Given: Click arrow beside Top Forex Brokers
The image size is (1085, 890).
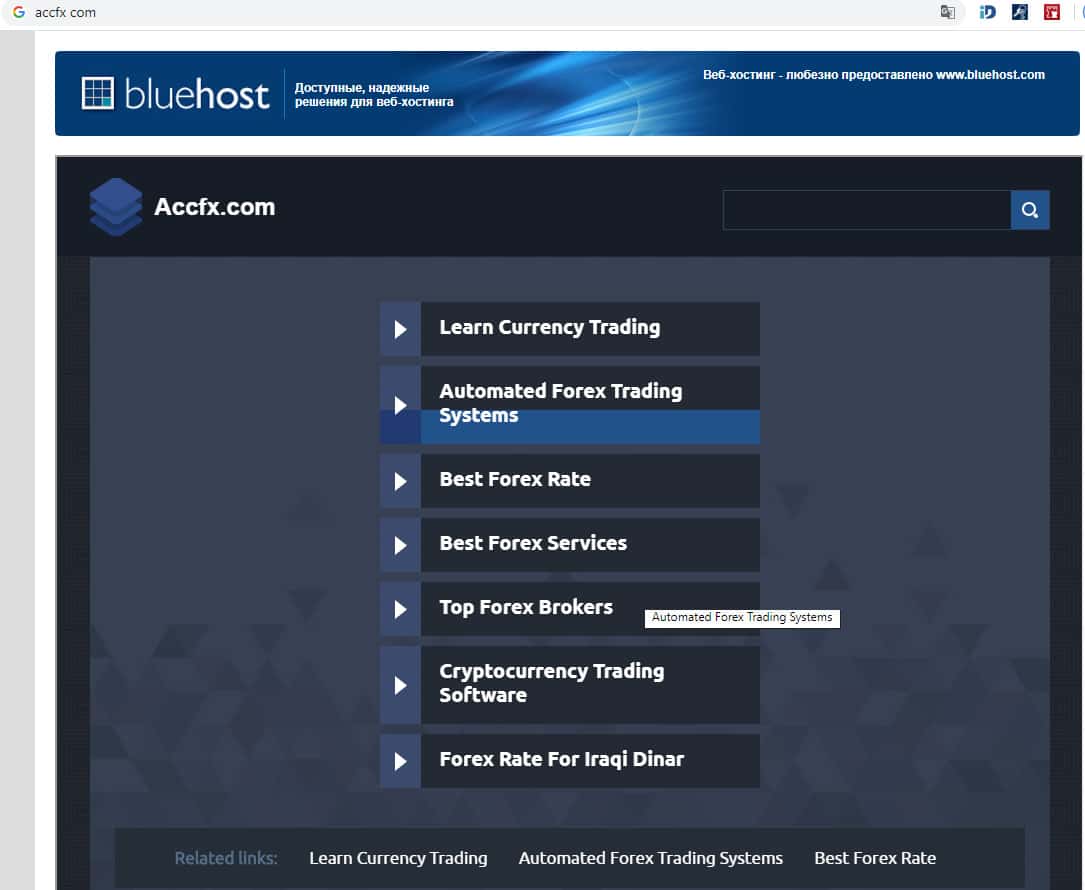Looking at the screenshot, I should click(400, 609).
